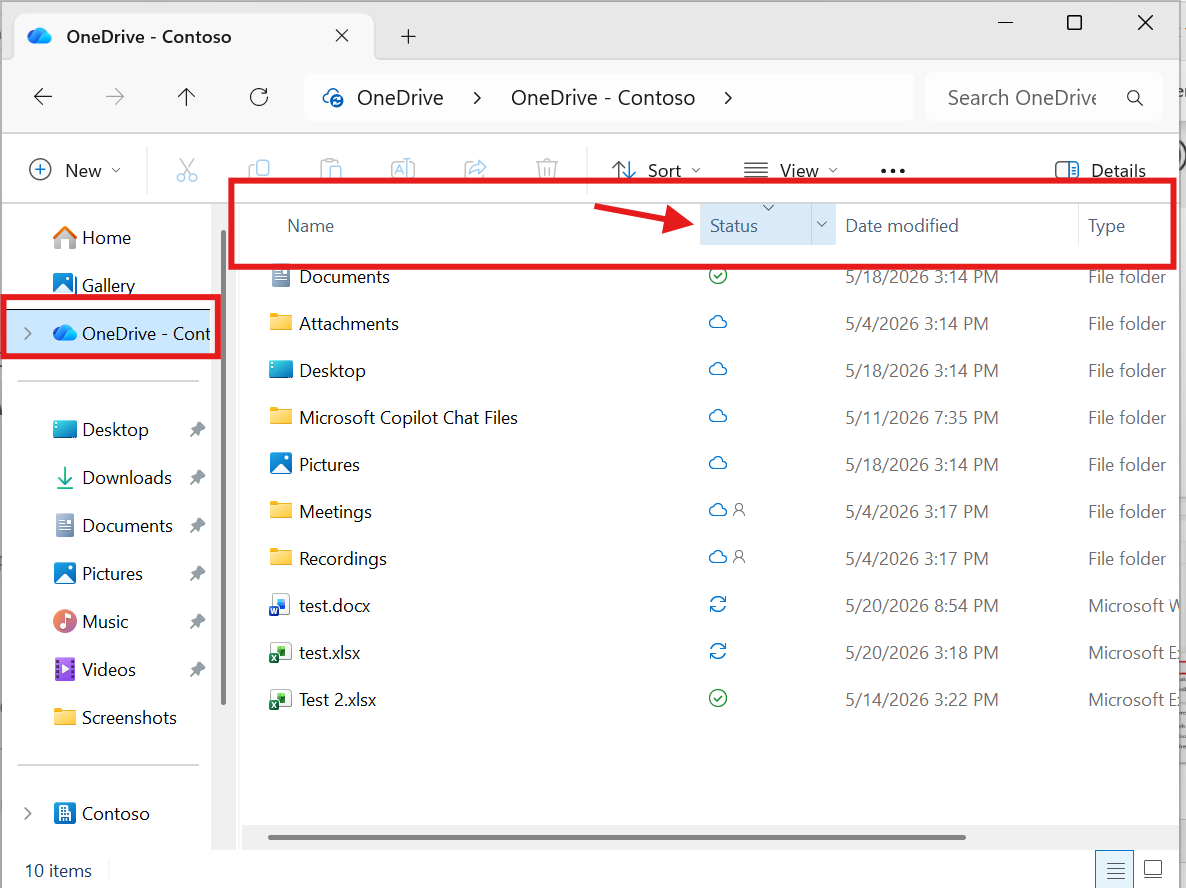Click the Paste clipboard icon

point(331,169)
